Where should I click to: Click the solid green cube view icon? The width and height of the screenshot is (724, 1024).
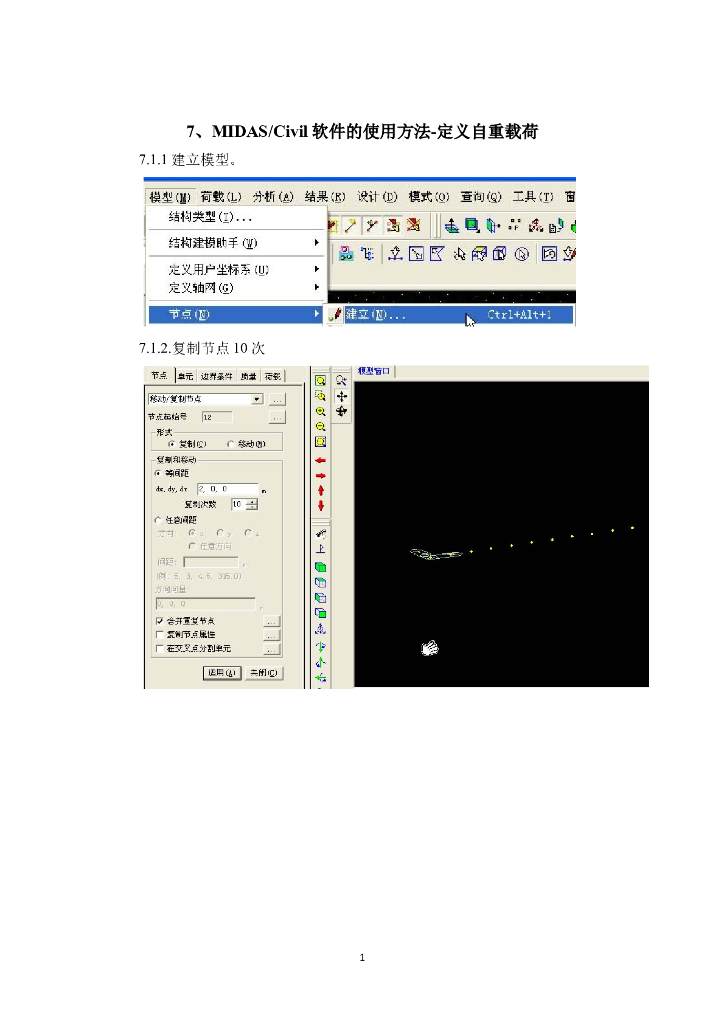pos(321,567)
